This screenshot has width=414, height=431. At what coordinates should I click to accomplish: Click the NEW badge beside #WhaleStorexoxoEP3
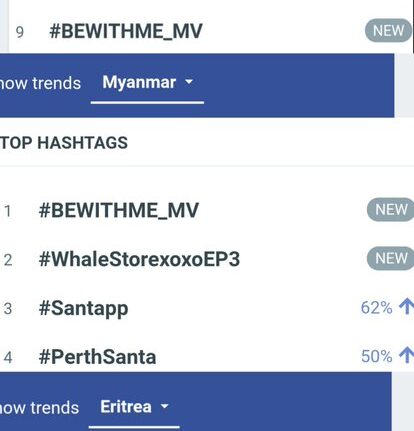click(391, 258)
